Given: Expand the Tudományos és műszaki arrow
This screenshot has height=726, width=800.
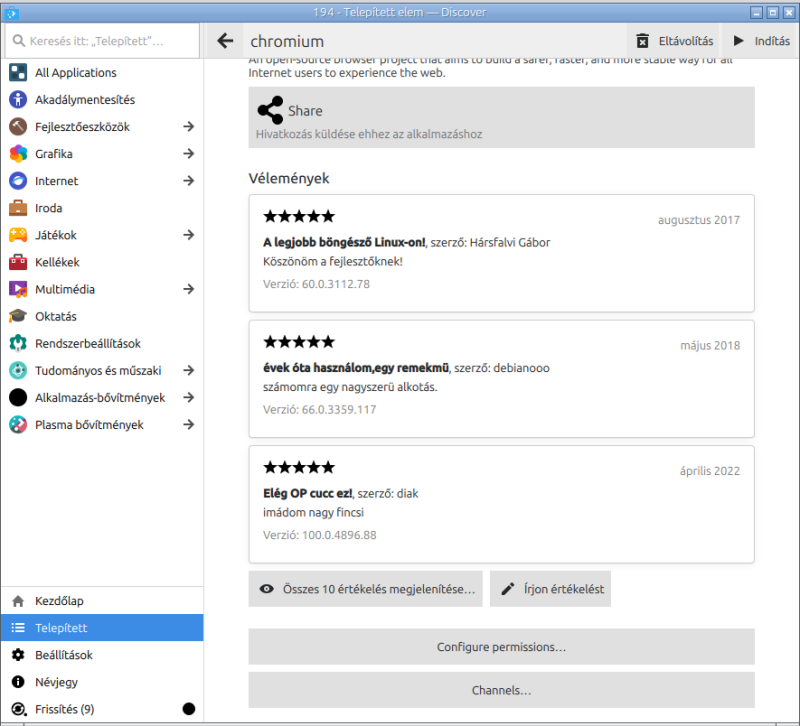Looking at the screenshot, I should click(189, 370).
